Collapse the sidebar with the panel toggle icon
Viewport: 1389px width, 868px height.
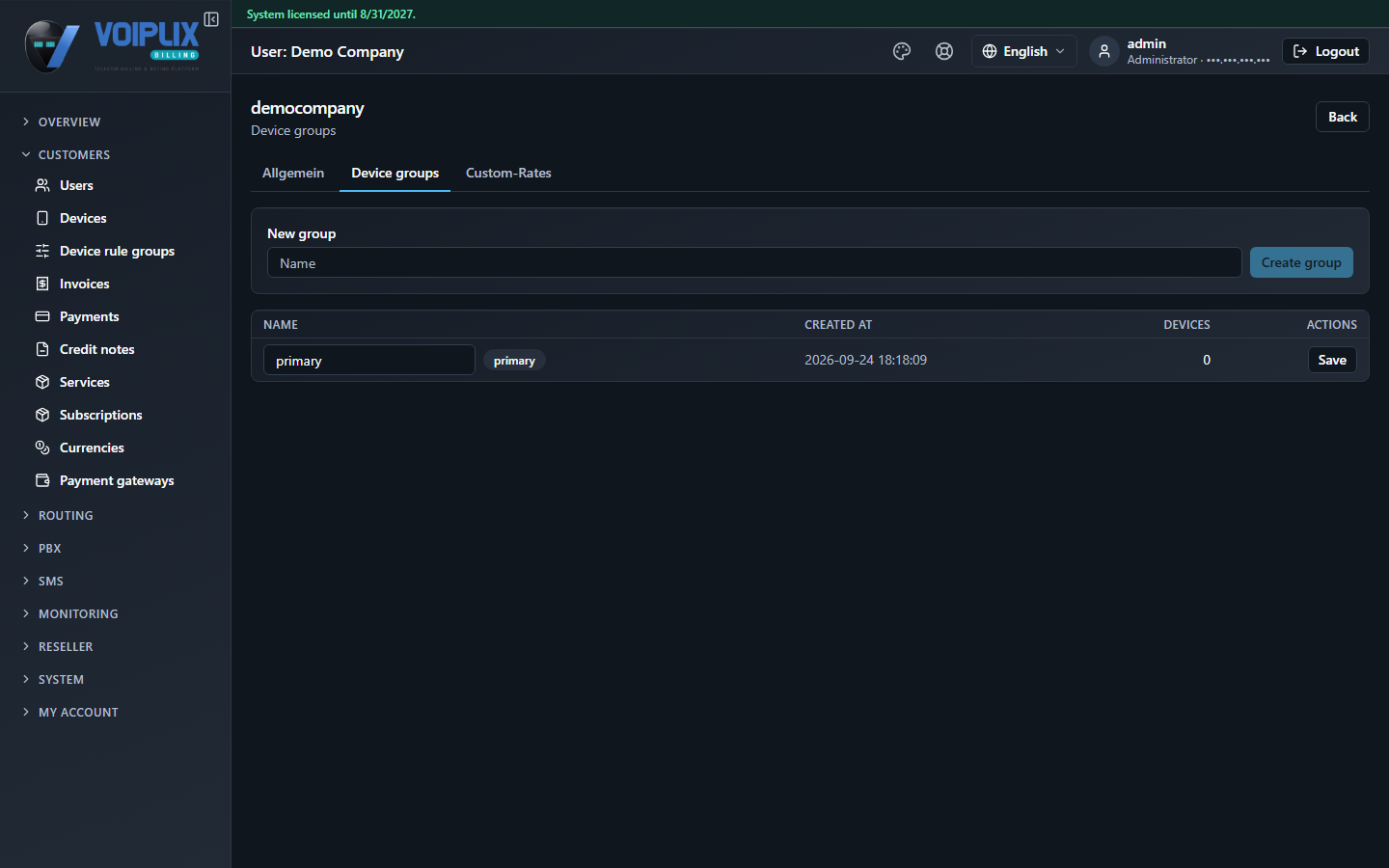(211, 19)
